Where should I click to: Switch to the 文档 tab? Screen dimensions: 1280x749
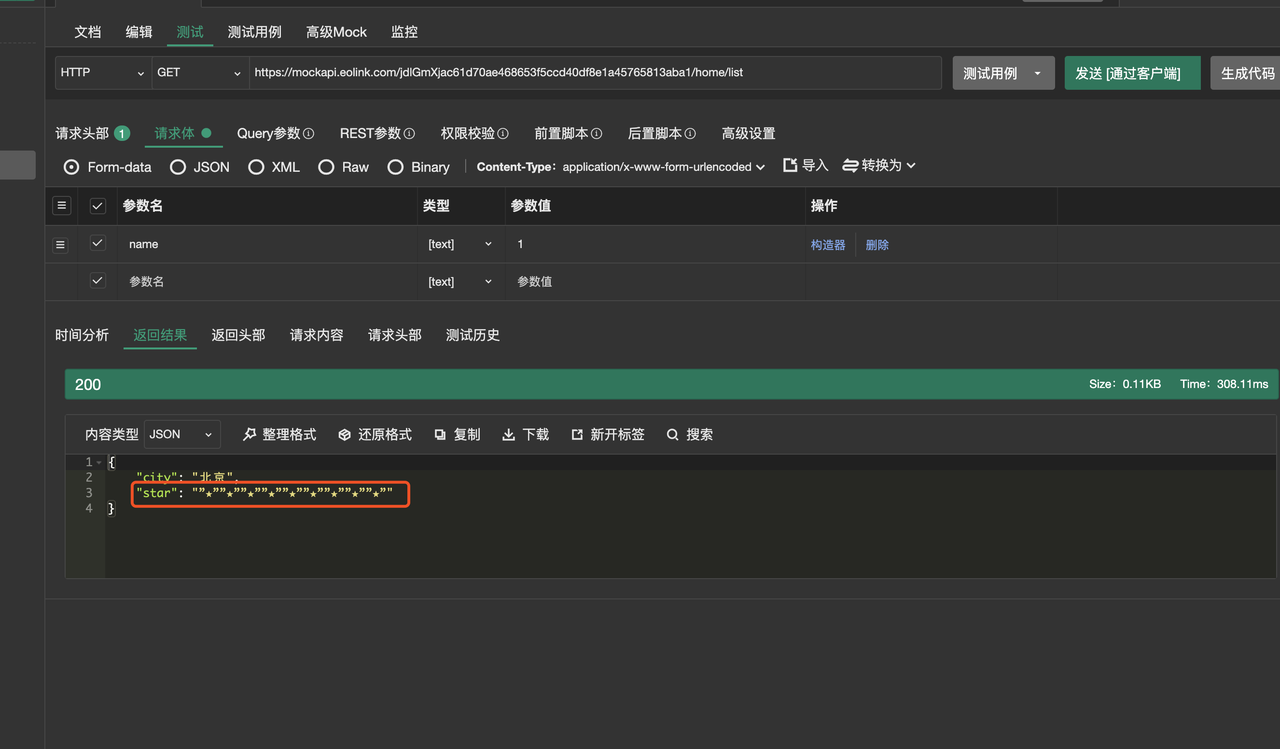pos(88,32)
